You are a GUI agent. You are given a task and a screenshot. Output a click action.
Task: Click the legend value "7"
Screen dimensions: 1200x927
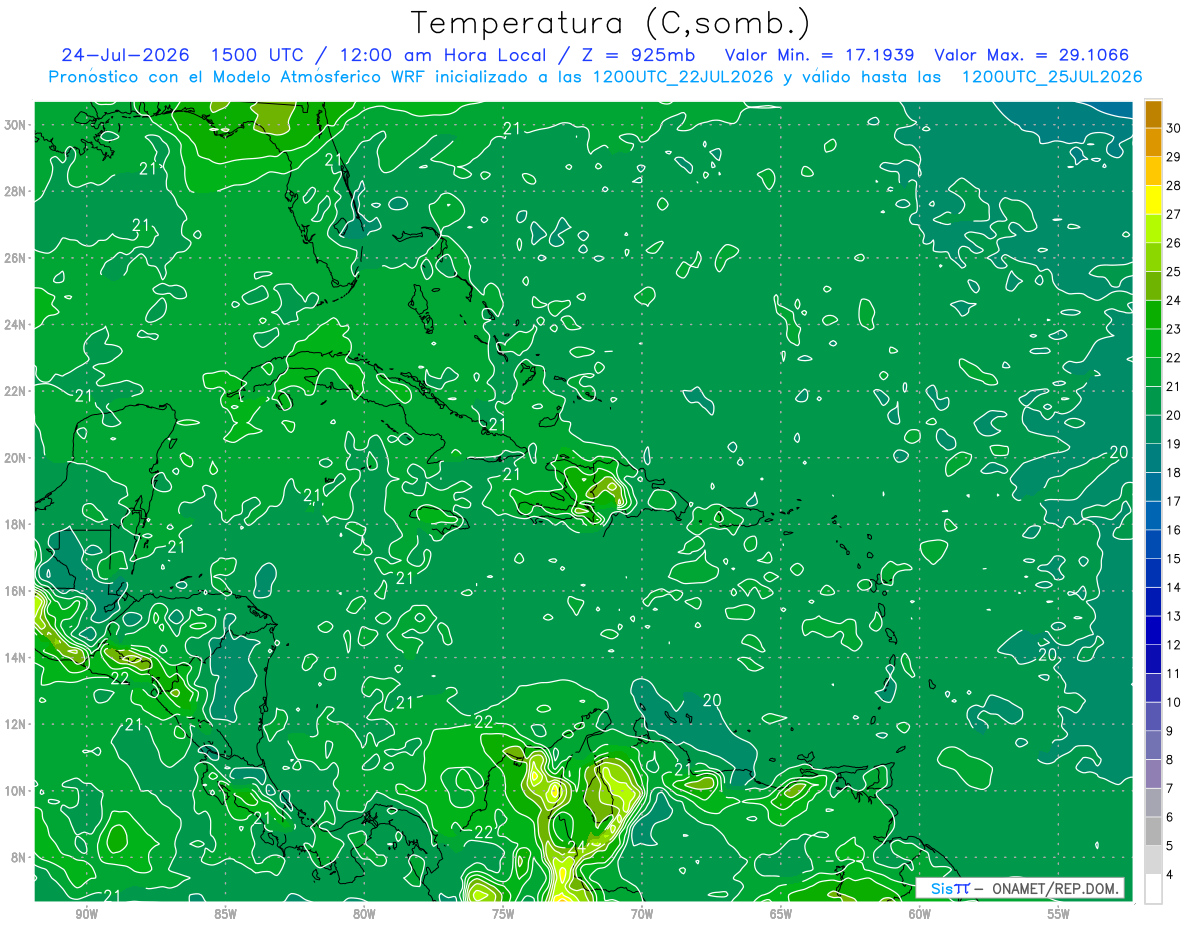(1170, 789)
